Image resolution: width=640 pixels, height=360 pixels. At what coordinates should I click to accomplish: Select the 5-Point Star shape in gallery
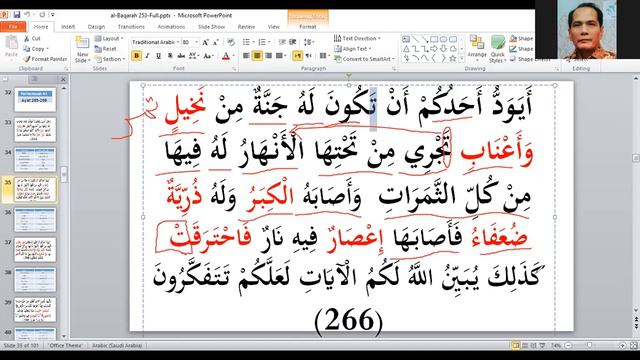(x=453, y=58)
